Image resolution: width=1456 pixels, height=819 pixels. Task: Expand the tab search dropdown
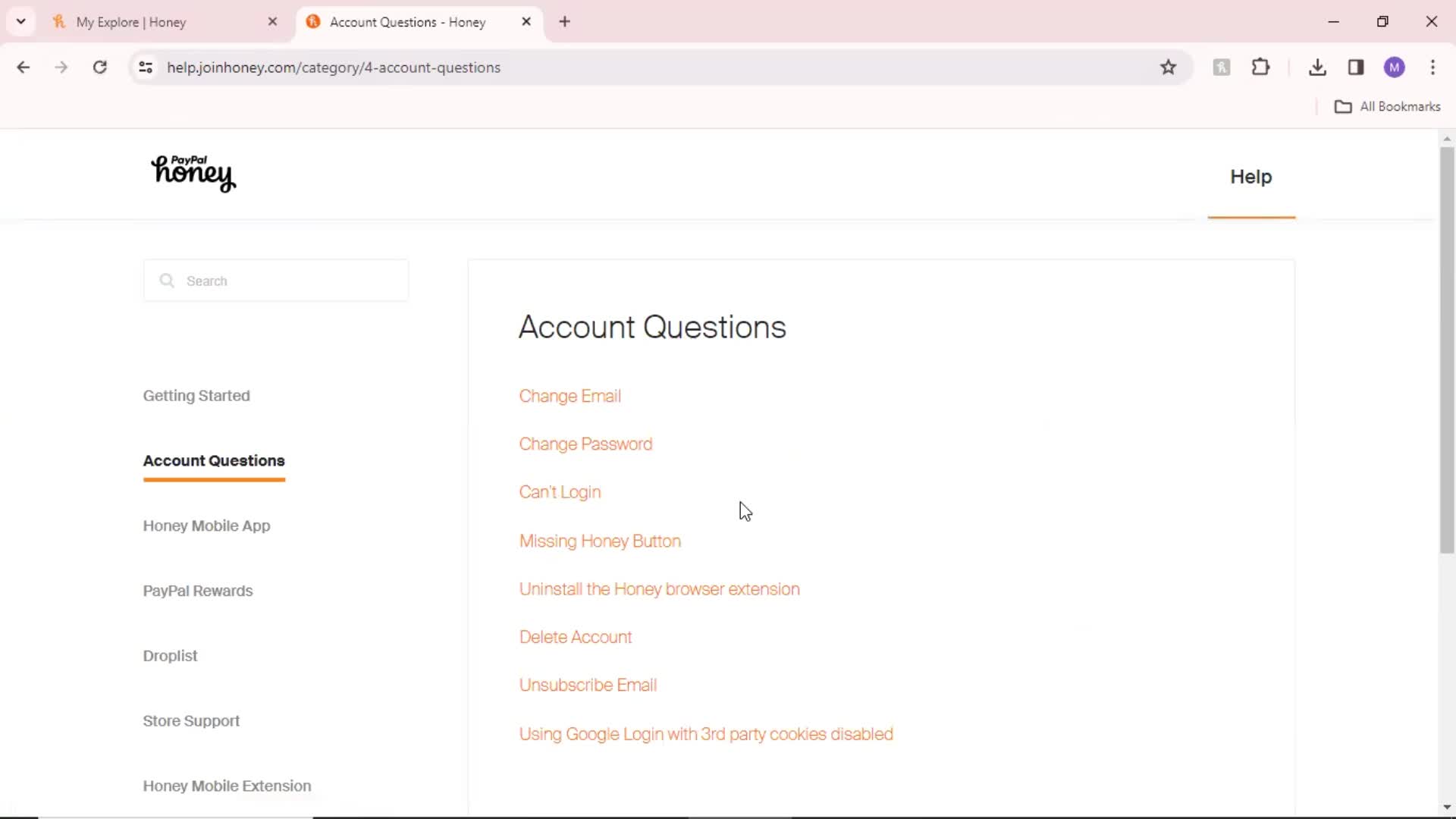[21, 22]
